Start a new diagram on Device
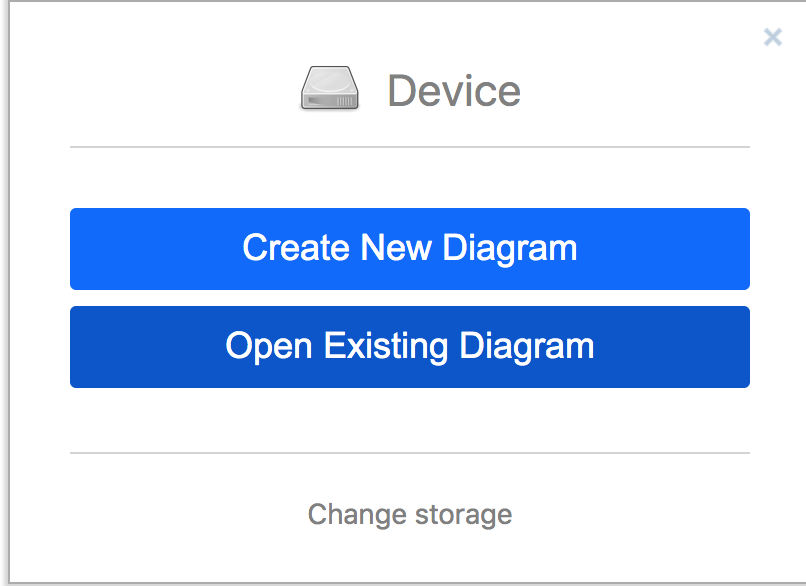This screenshot has height=586, width=806. click(410, 249)
